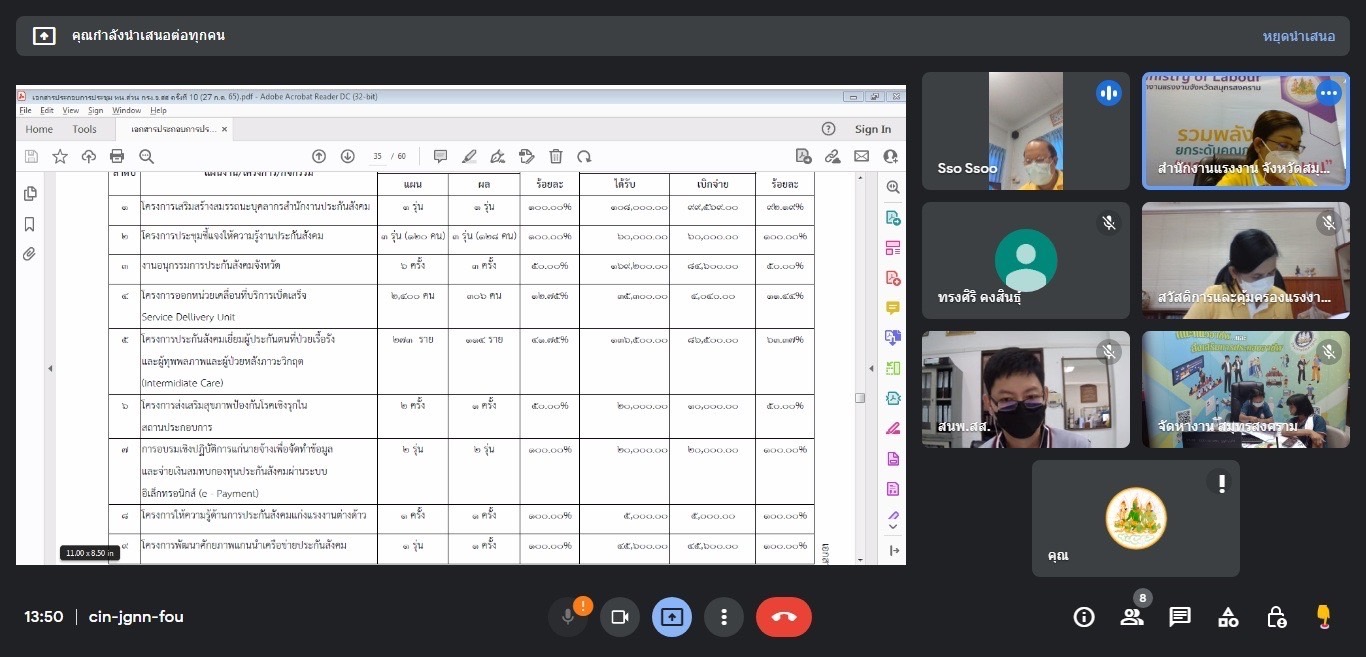The height and width of the screenshot is (657, 1366).
Task: Open the activities panel
Action: point(1228,617)
